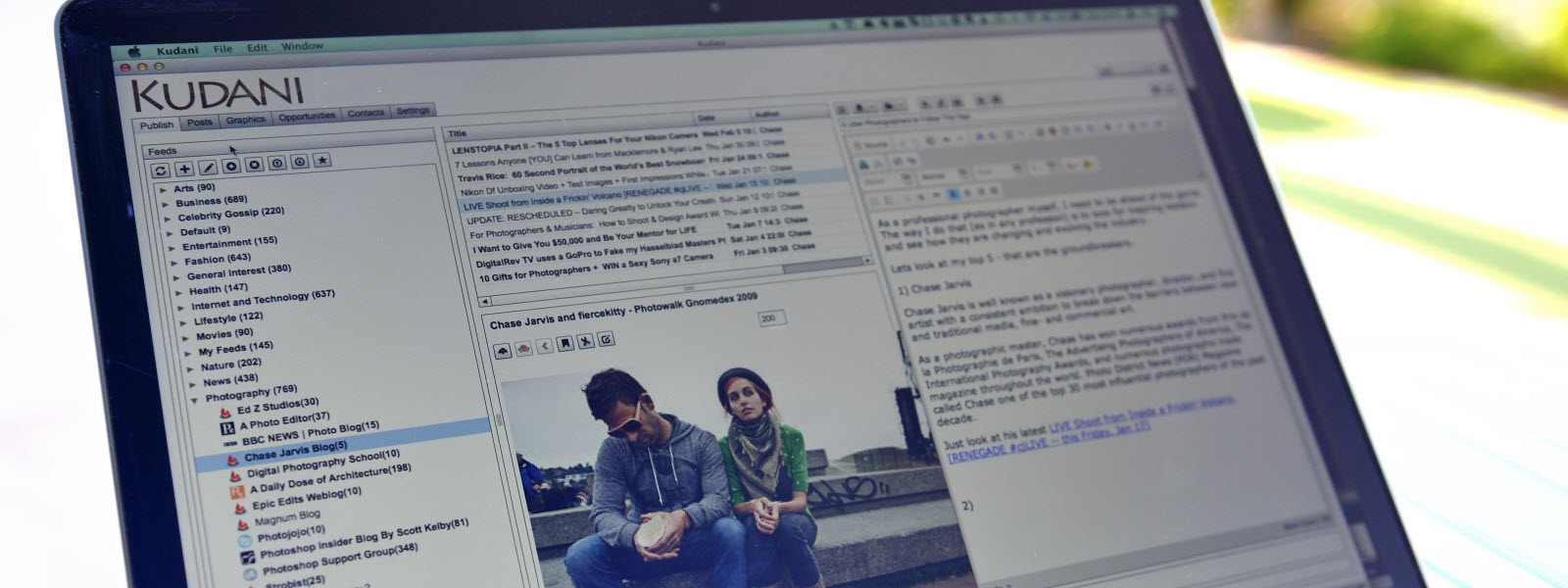
Task: Click the scissors icon above the photo
Action: point(585,341)
